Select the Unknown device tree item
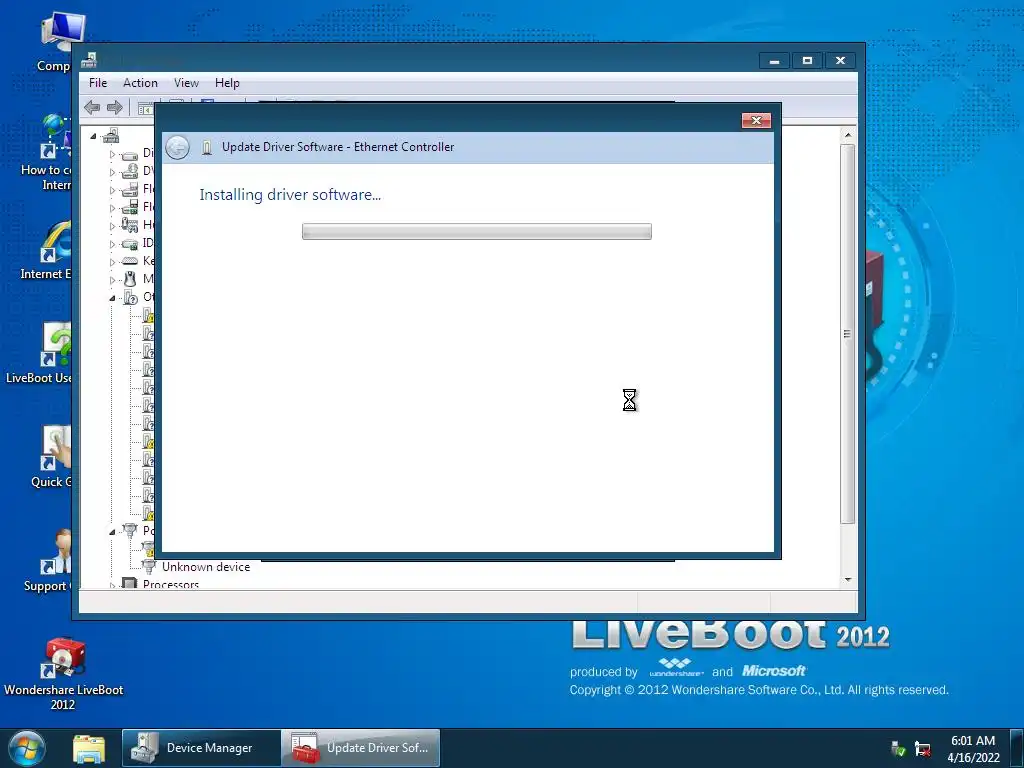 pyautogui.click(x=206, y=567)
